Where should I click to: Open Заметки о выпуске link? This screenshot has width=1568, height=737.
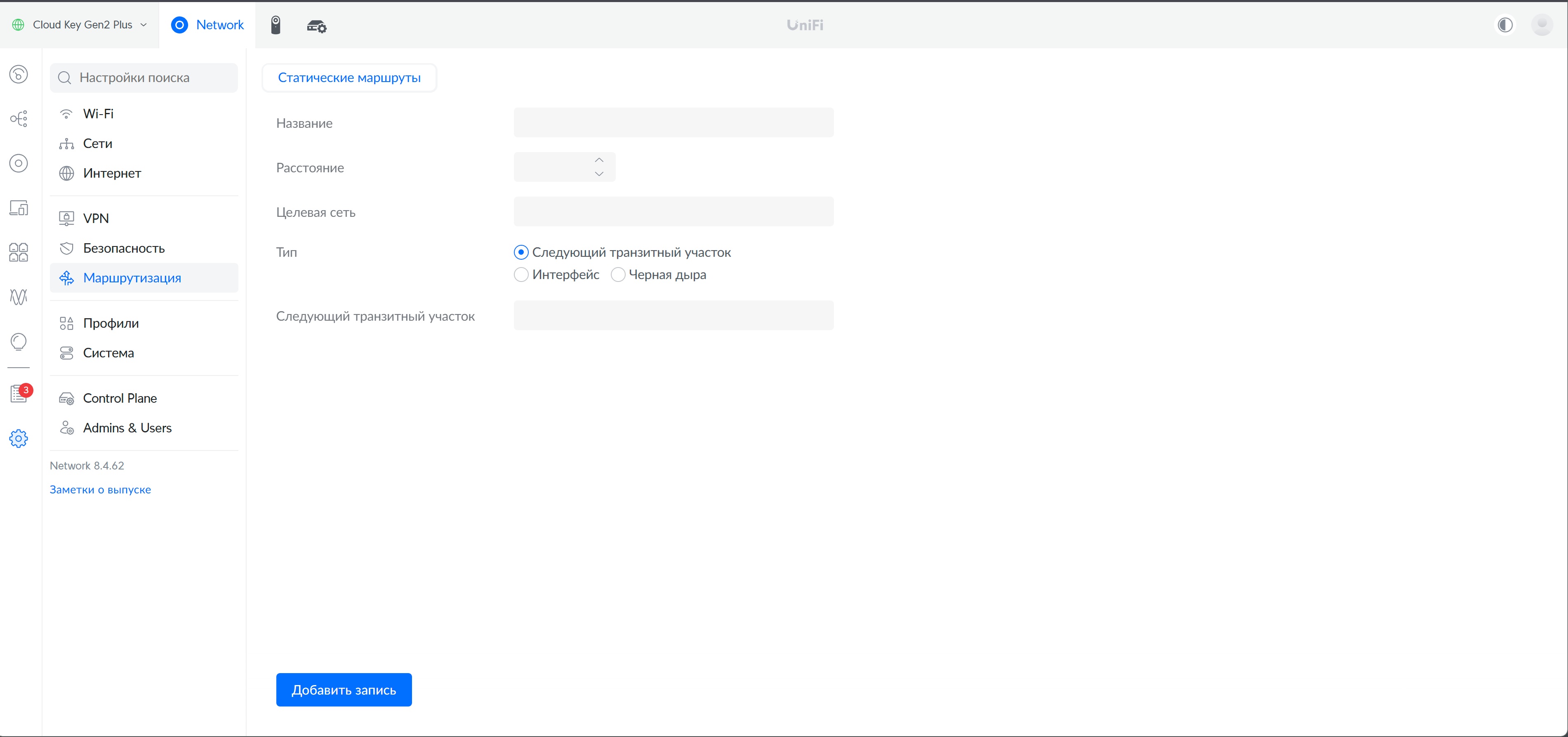tap(101, 490)
